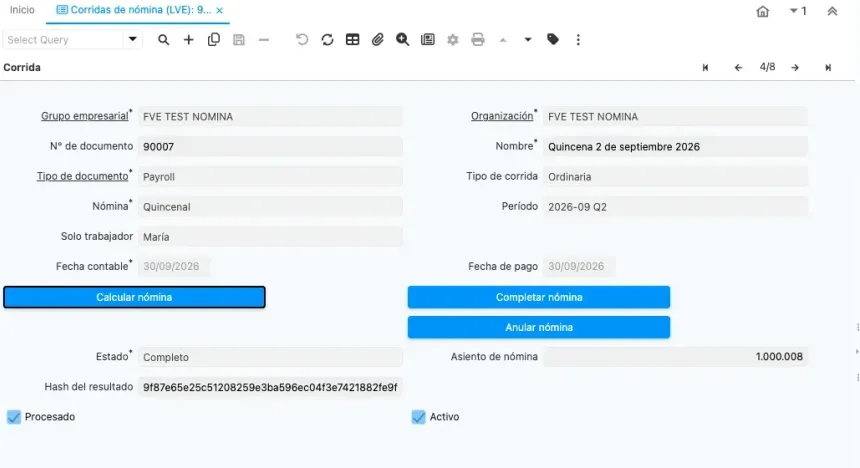
Task: Follow the Tipo de documento label link
Action: 82,176
